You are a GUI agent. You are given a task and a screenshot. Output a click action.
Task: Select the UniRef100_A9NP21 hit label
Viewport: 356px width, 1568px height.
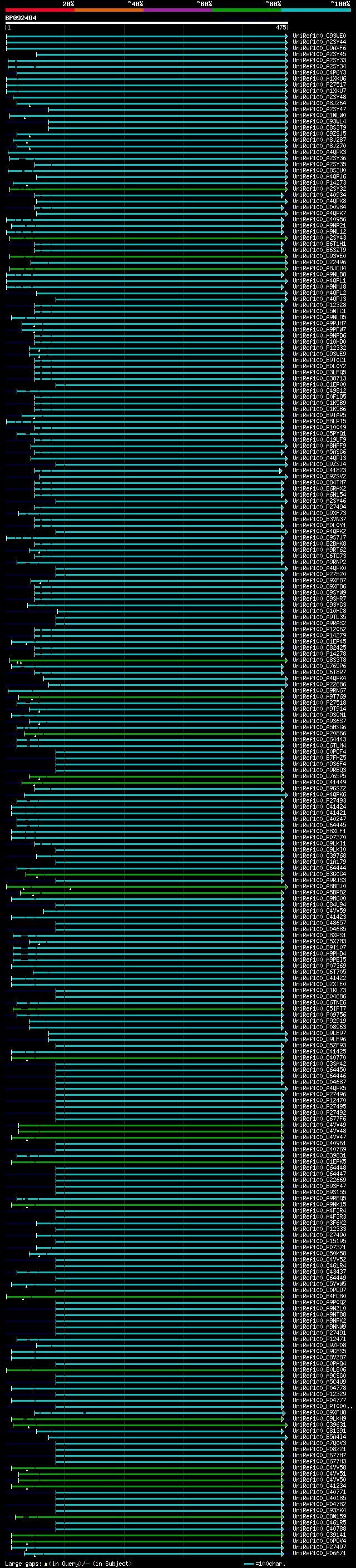pyautogui.click(x=319, y=225)
